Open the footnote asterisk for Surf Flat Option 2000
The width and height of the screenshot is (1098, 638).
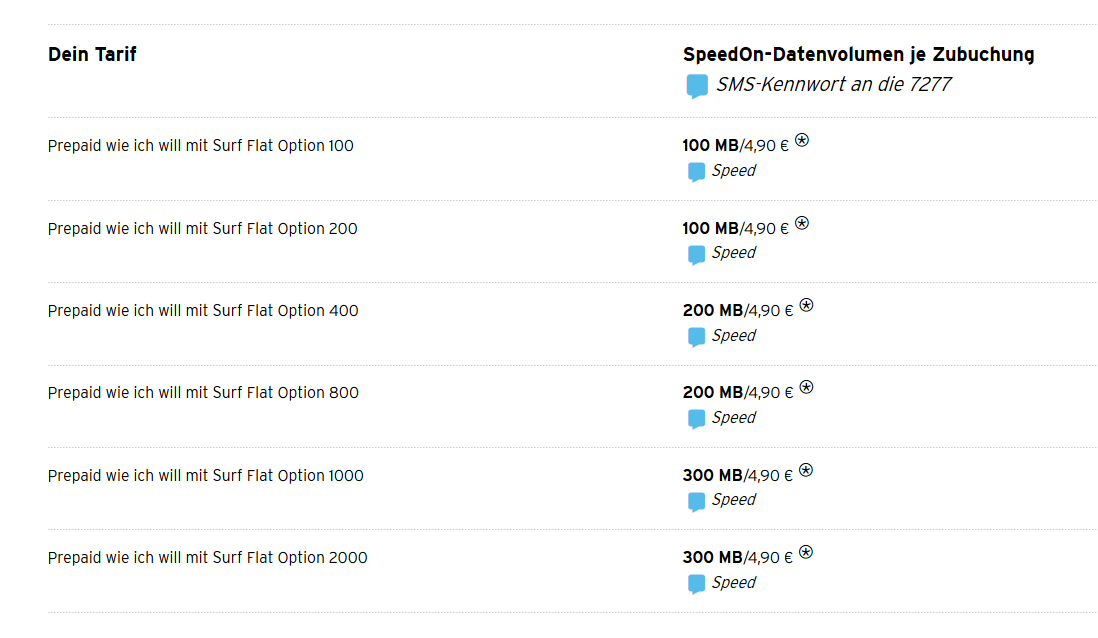tap(806, 552)
